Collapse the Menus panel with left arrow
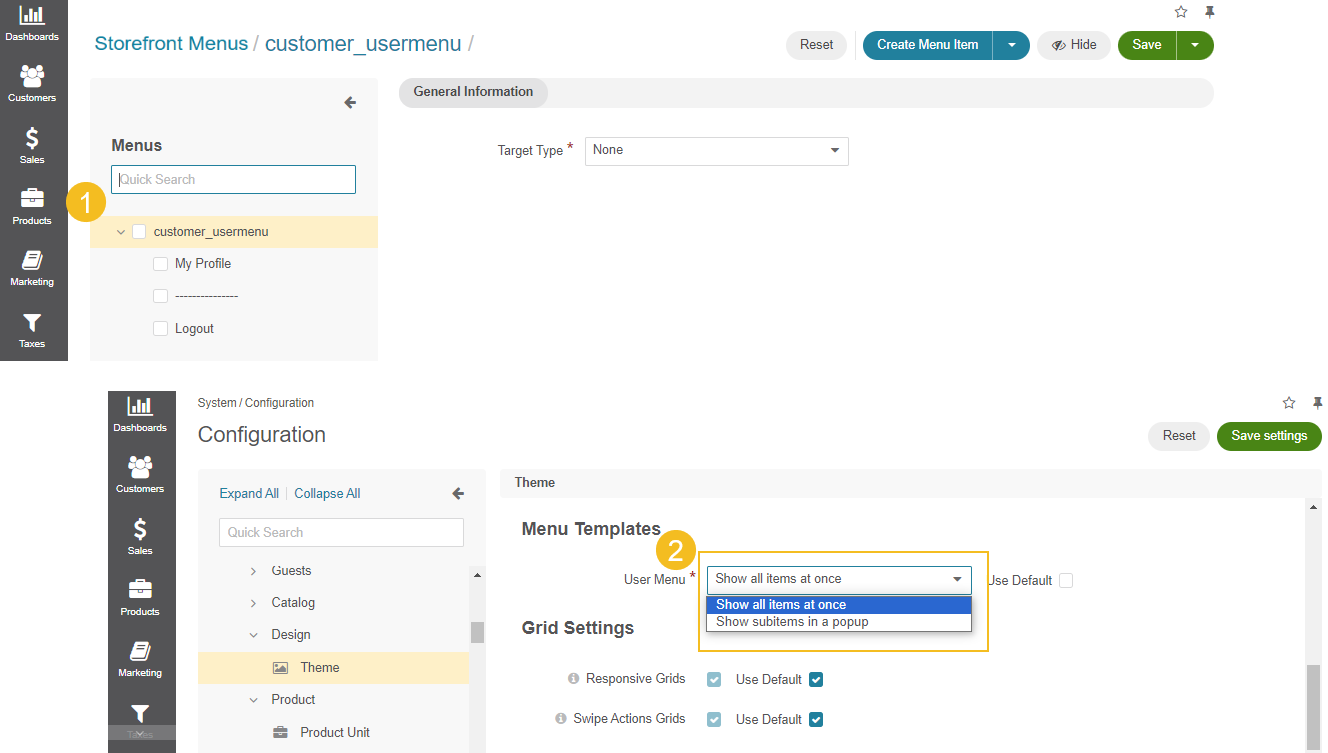Image resolution: width=1328 pixels, height=753 pixels. coord(350,102)
